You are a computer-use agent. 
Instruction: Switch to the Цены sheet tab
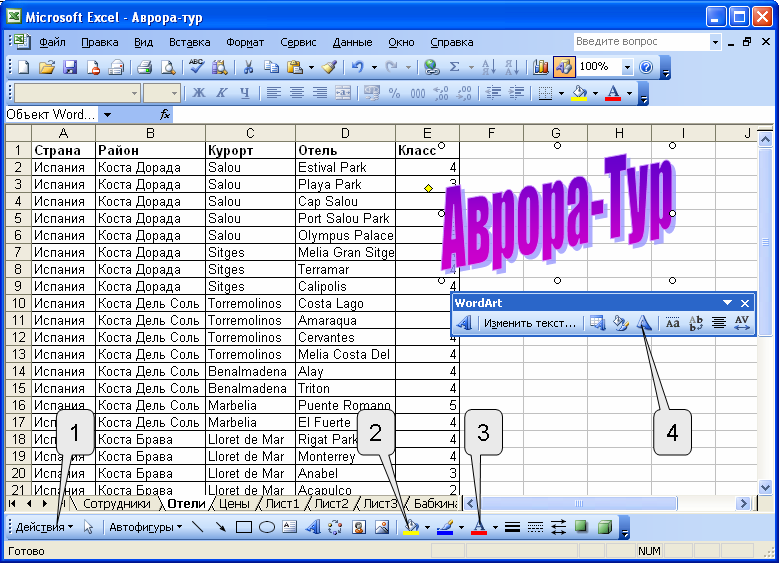[x=234, y=504]
